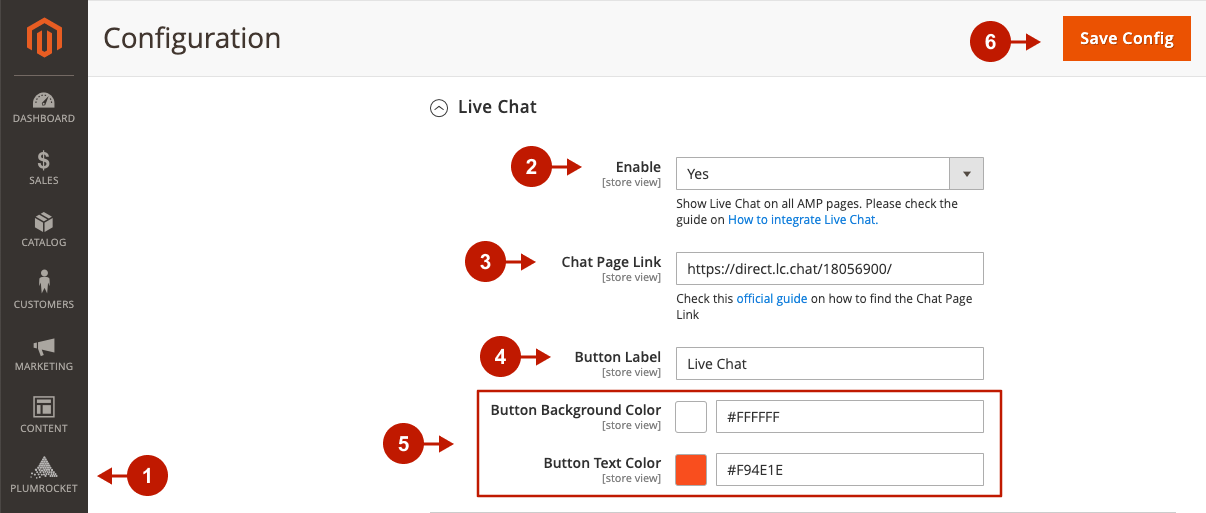Viewport: 1206px width, 513px height.
Task: Open the Plumrocket pyramid icon
Action: tap(44, 468)
